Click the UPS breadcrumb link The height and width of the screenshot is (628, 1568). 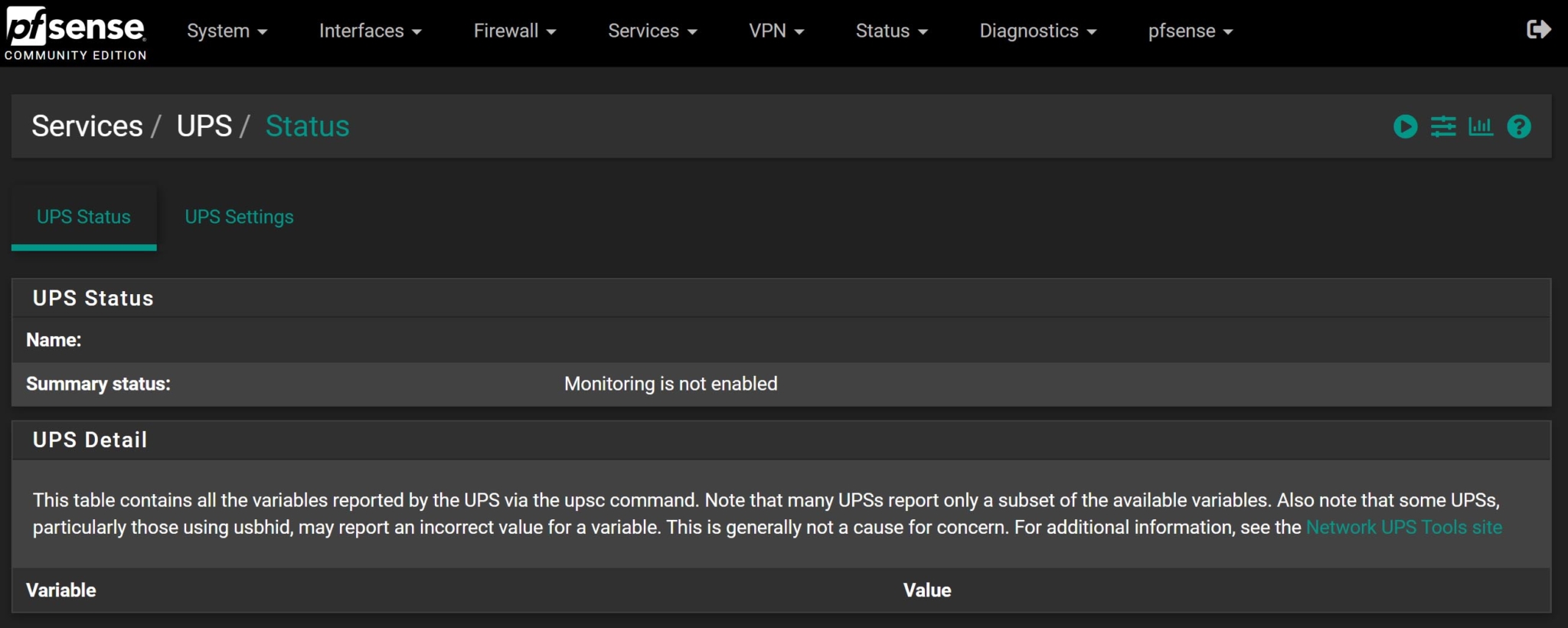pos(204,126)
